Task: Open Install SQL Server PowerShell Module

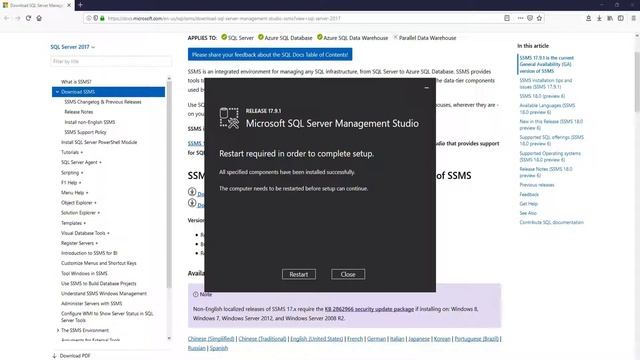Action: click(x=99, y=142)
